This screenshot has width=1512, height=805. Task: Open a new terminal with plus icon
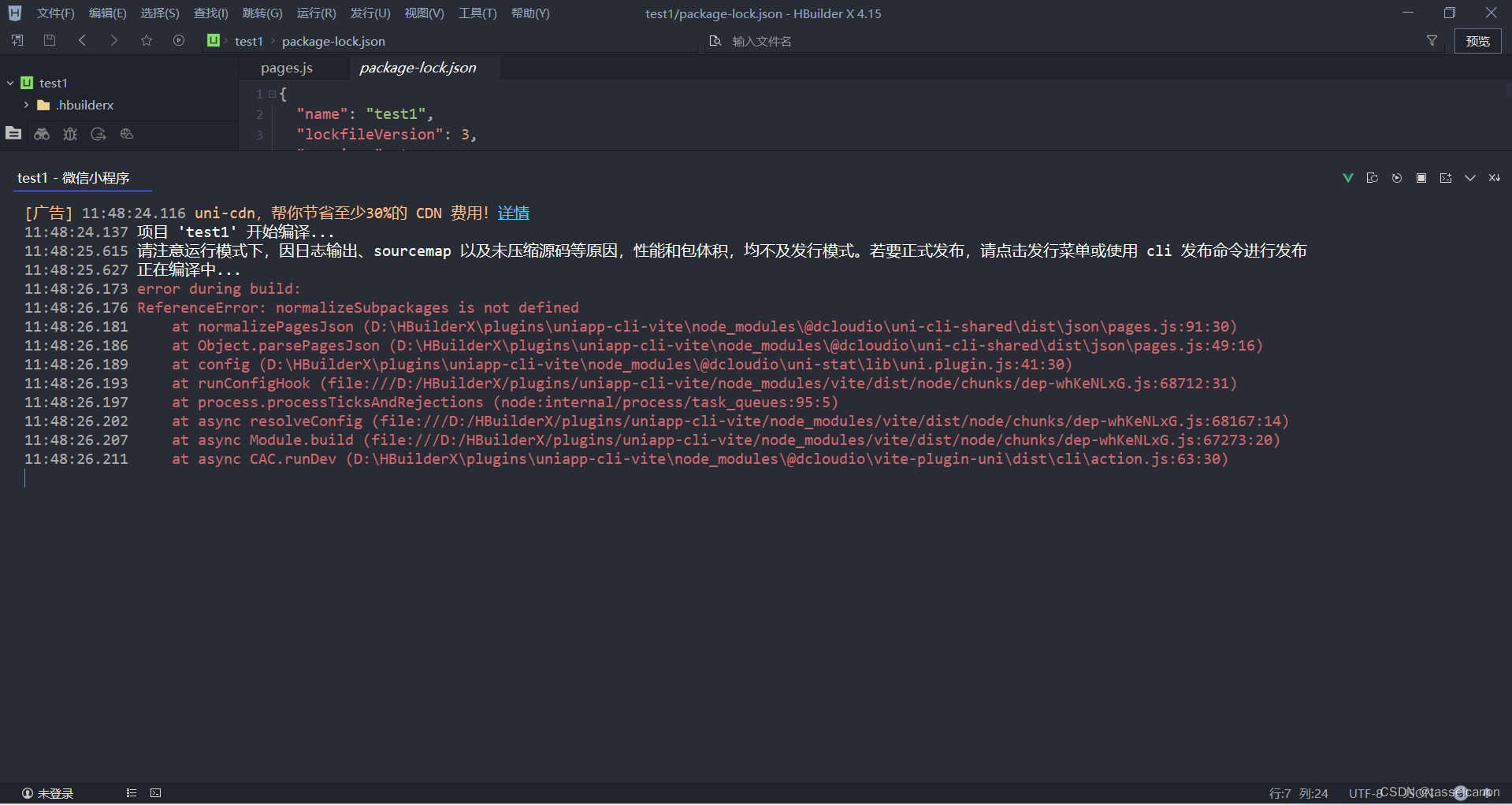1446,178
